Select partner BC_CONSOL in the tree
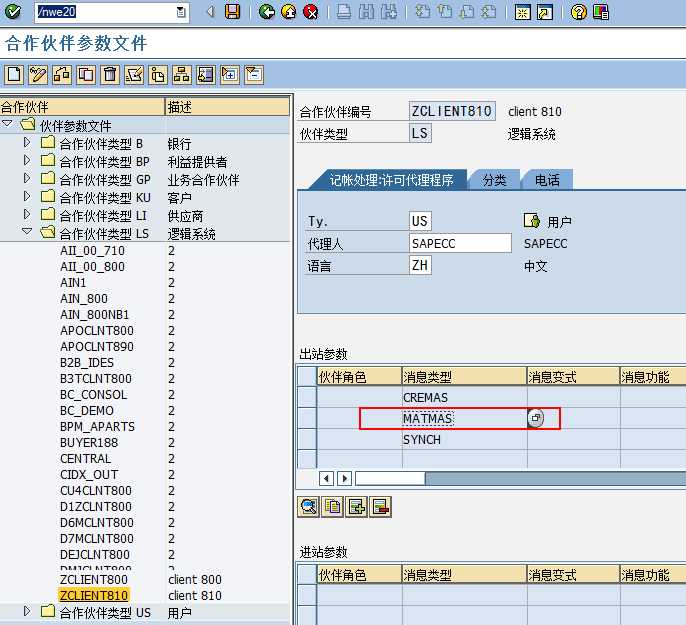The width and height of the screenshot is (686, 625). (x=94, y=395)
